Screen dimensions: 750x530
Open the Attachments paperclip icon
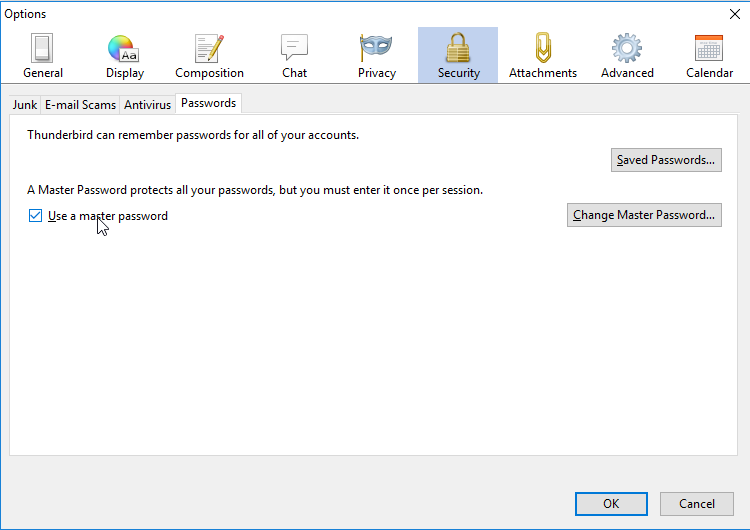pyautogui.click(x=542, y=48)
